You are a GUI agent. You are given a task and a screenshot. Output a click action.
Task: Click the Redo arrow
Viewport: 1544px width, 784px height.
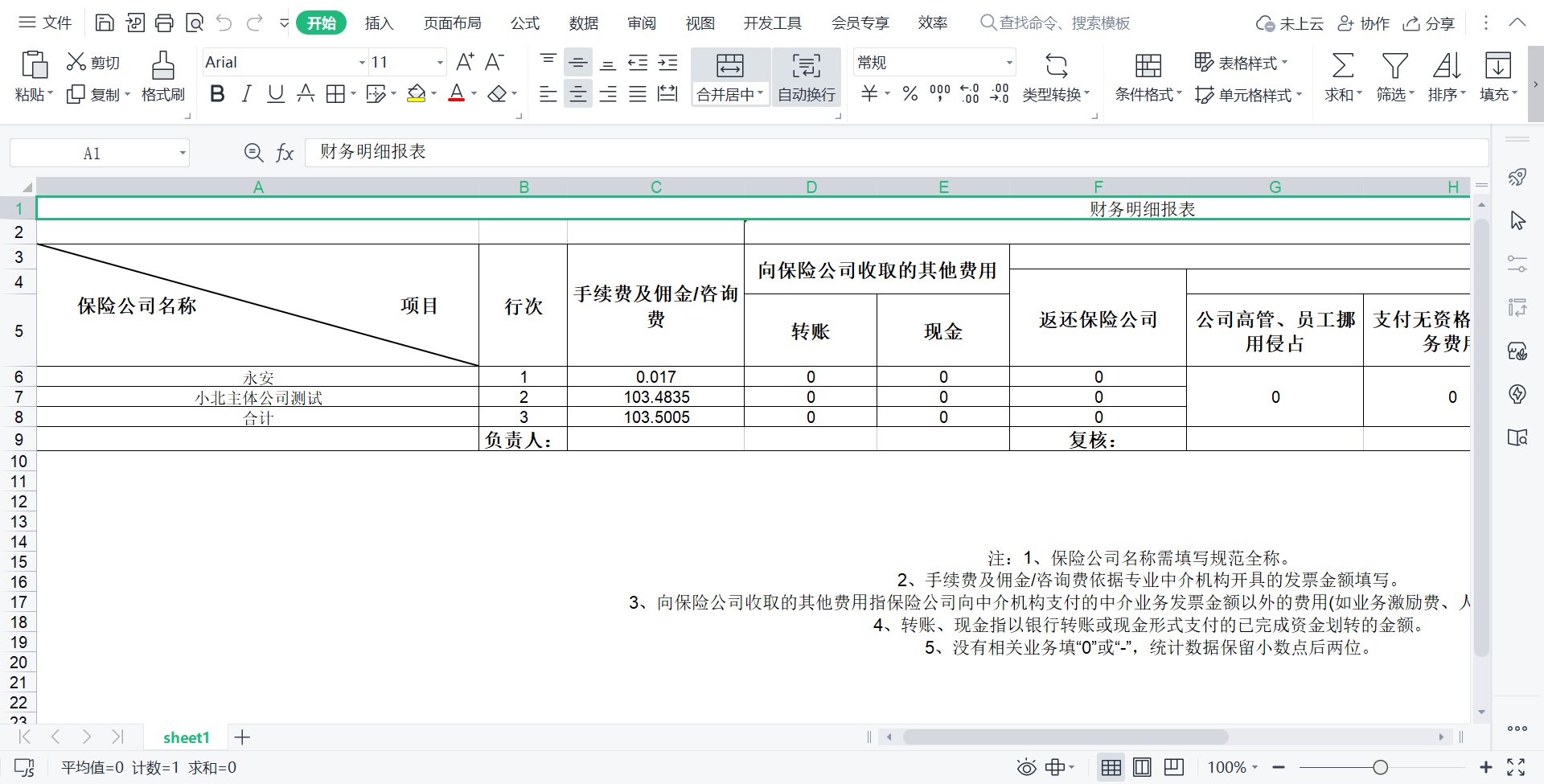click(255, 23)
